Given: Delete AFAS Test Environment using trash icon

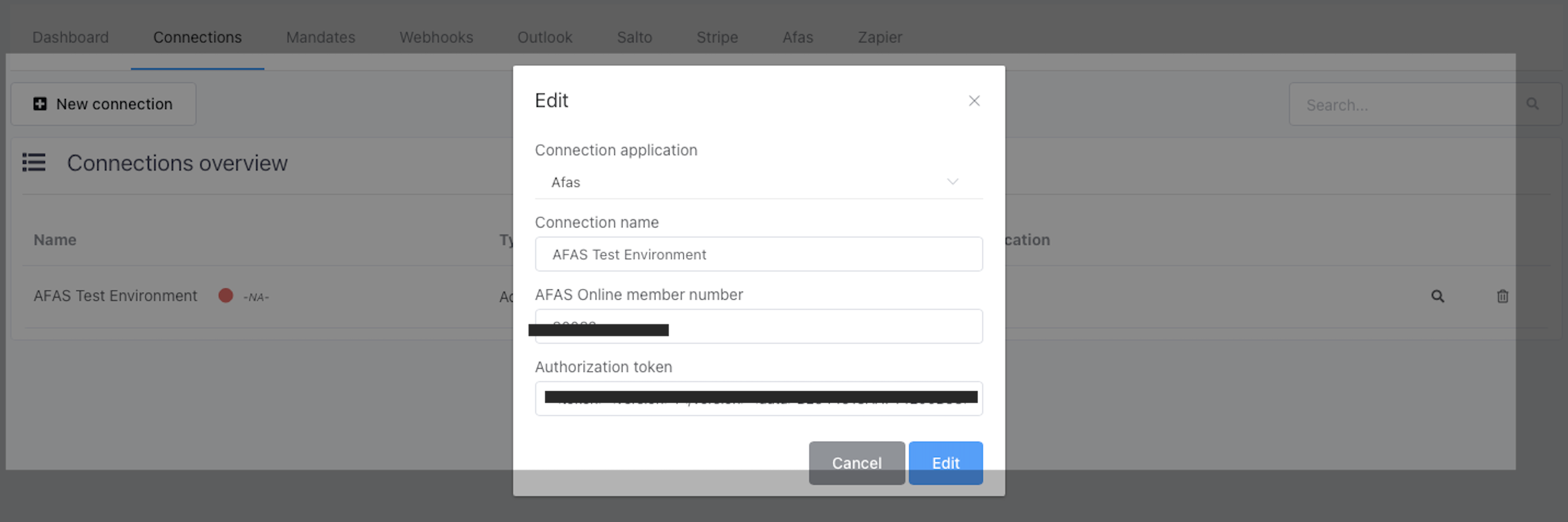Looking at the screenshot, I should tap(1502, 296).
